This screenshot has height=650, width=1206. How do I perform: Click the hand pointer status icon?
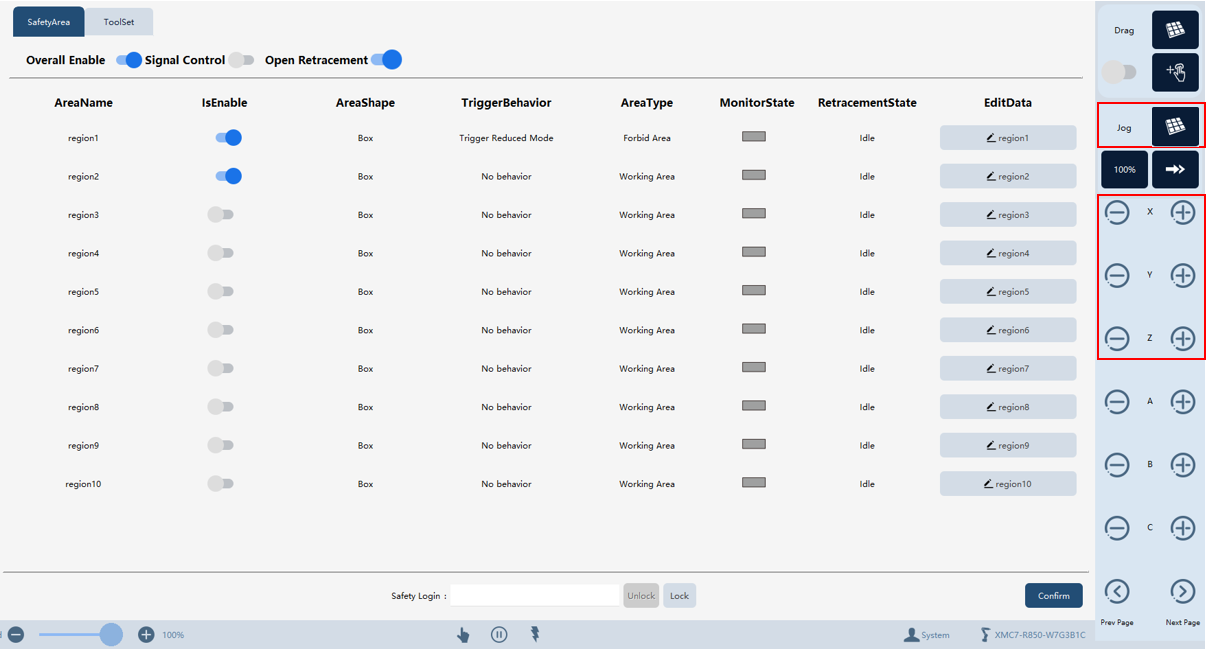pyautogui.click(x=463, y=634)
